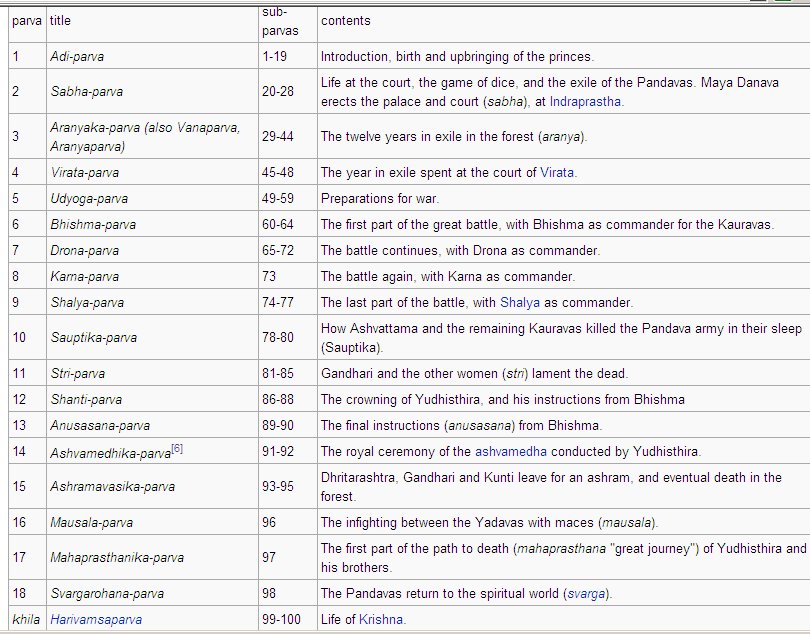Click the Shanti-parva title cell
810x634 pixels.
(152, 399)
